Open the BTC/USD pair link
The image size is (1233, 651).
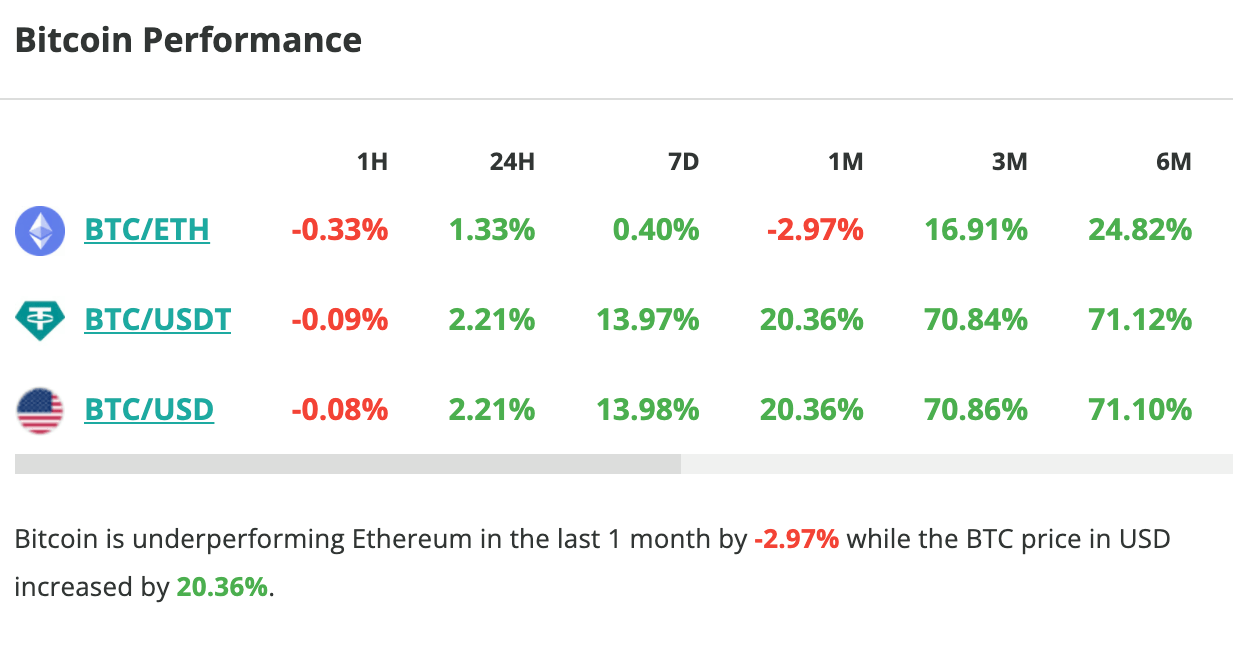point(149,410)
